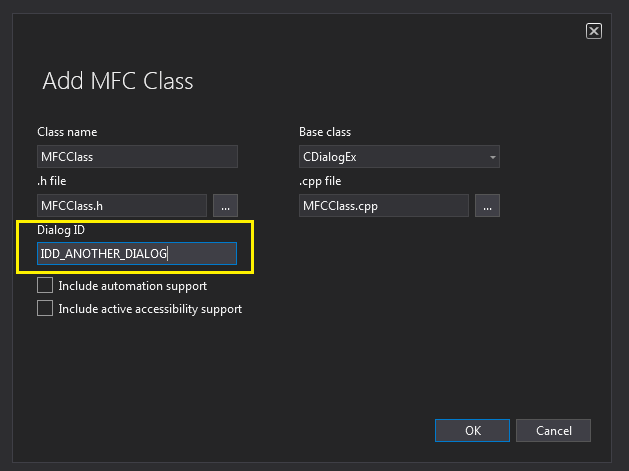Browse for the .cpp file location
The height and width of the screenshot is (471, 629).
point(487,205)
